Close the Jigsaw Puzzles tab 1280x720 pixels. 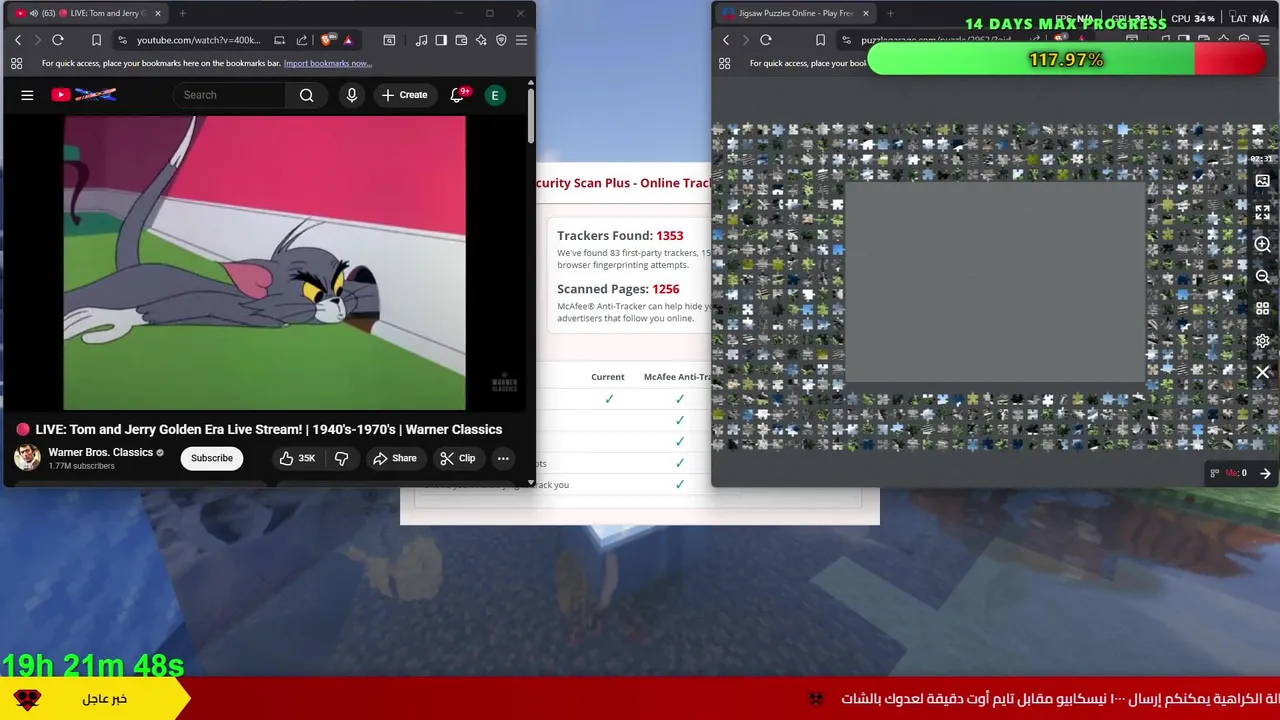click(866, 13)
